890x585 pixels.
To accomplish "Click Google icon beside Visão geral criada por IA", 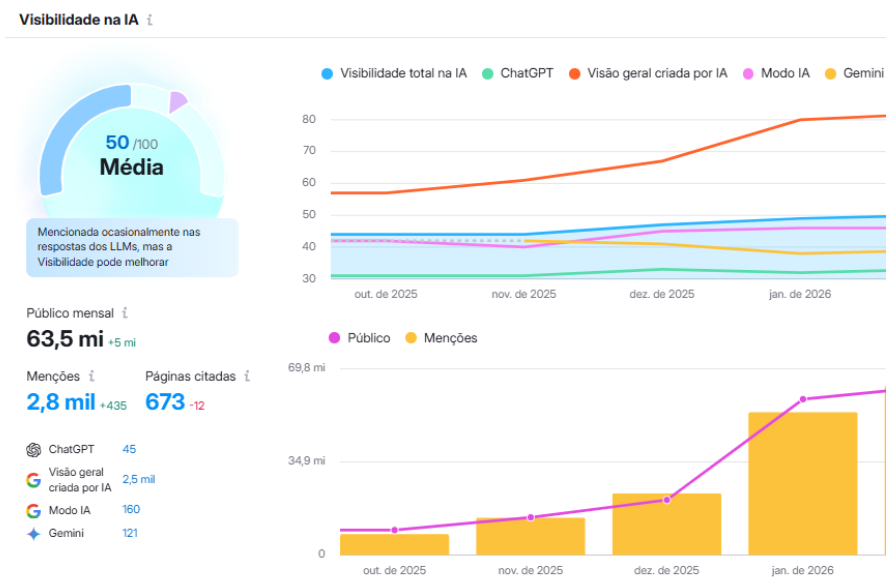I will coord(34,480).
